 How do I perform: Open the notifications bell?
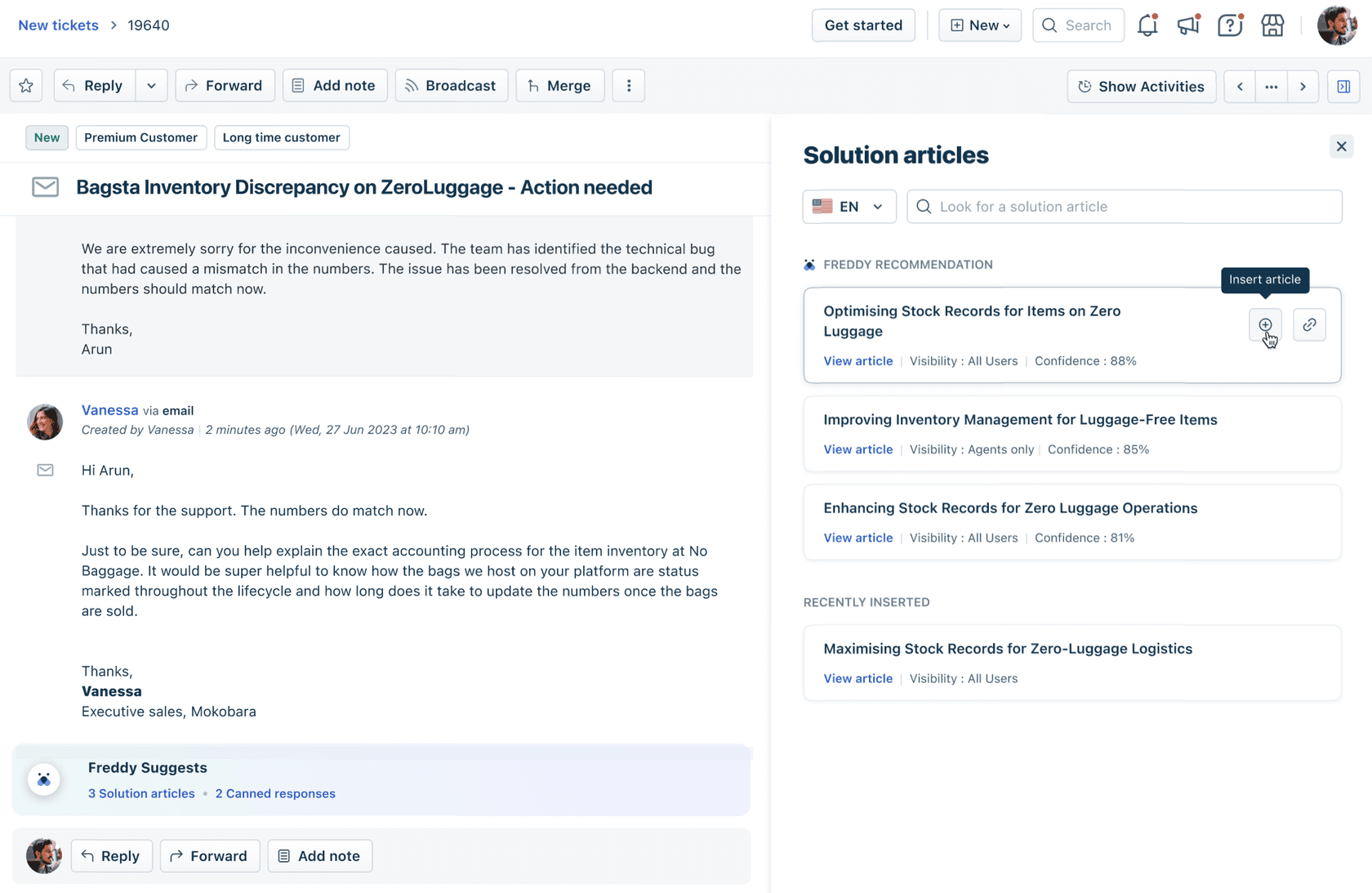[1147, 25]
